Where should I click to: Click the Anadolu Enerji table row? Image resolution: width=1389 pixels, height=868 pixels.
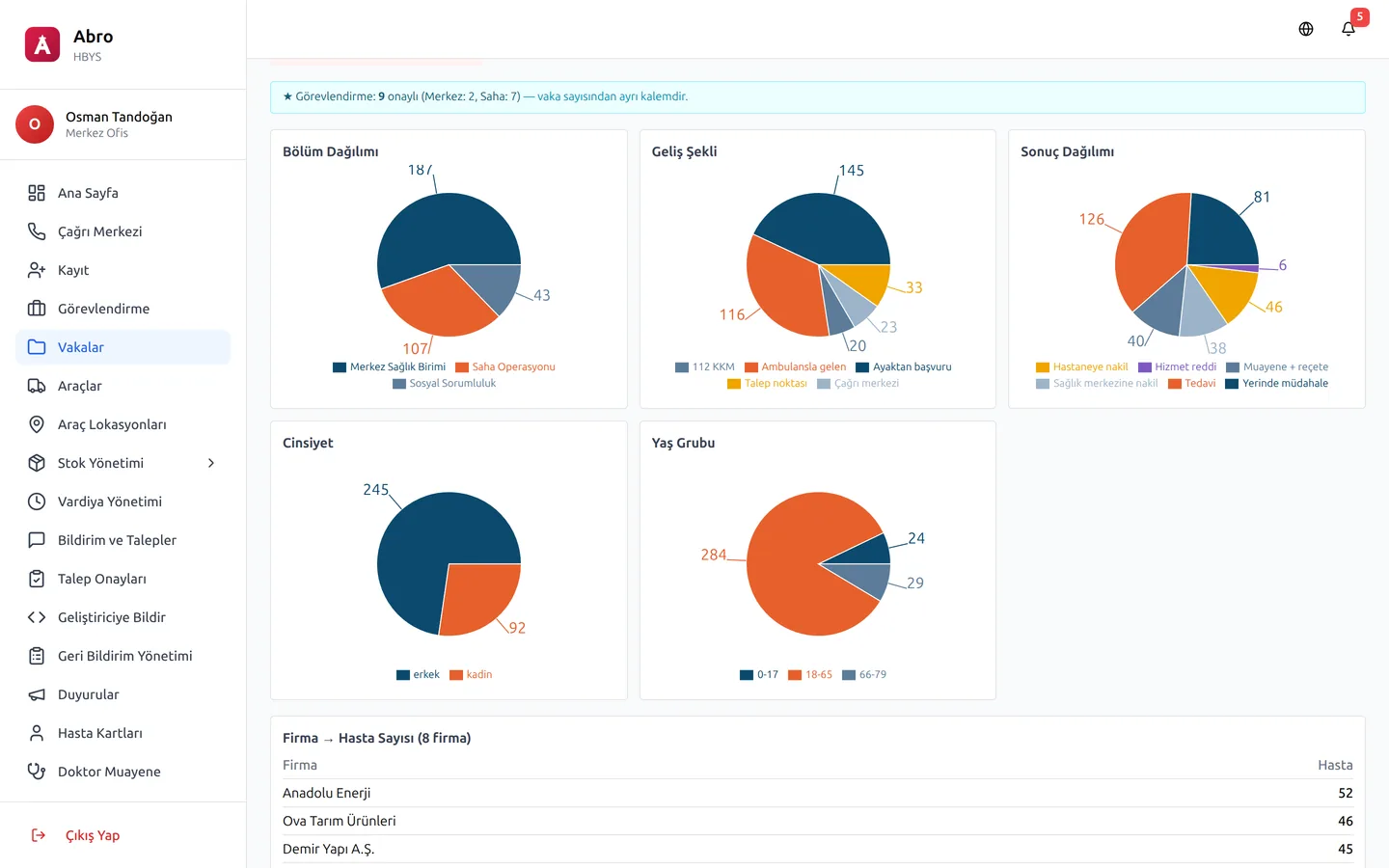817,793
